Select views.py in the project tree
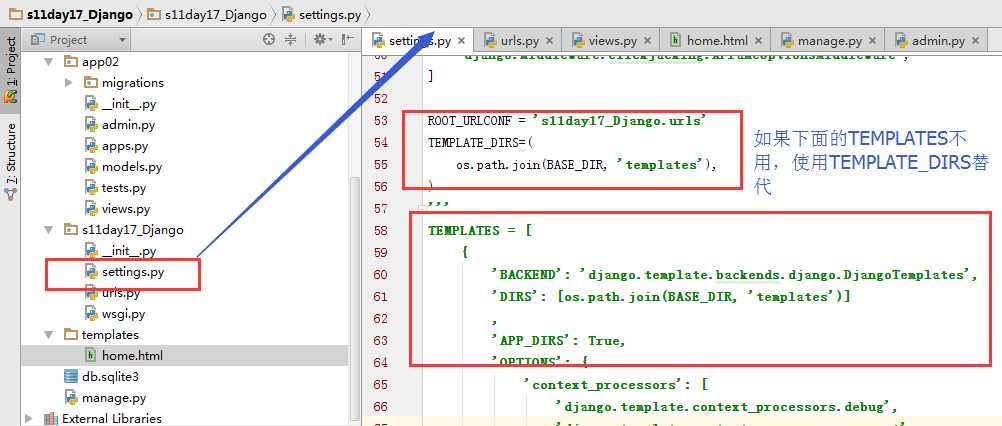This screenshot has width=1002, height=426. [118, 208]
